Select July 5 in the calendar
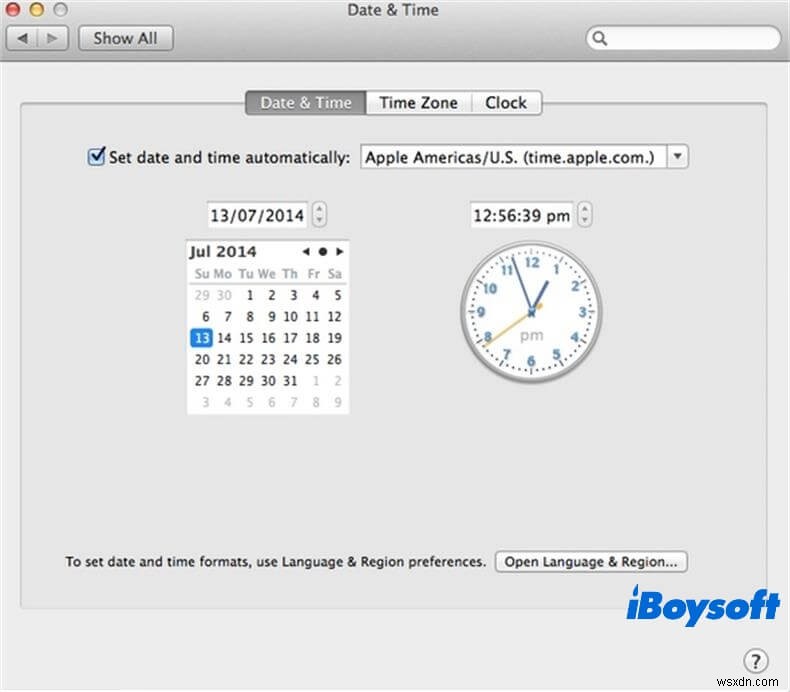 pyautogui.click(x=338, y=295)
